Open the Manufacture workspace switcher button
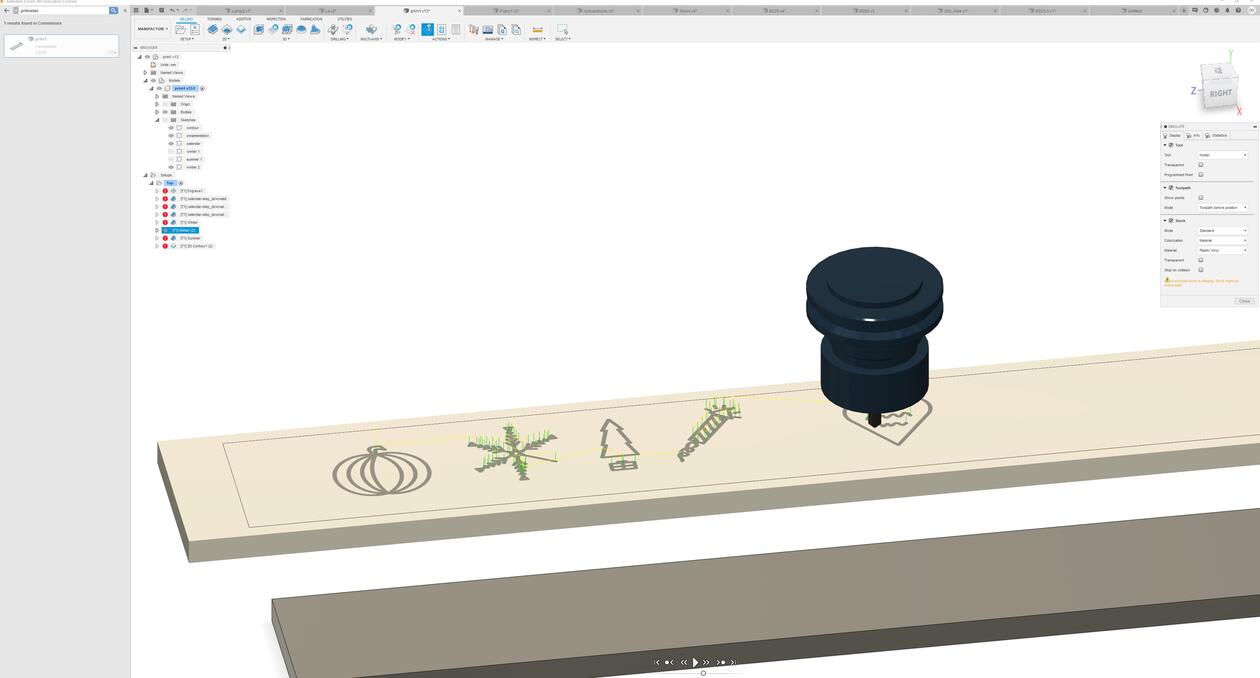 pyautogui.click(x=153, y=29)
